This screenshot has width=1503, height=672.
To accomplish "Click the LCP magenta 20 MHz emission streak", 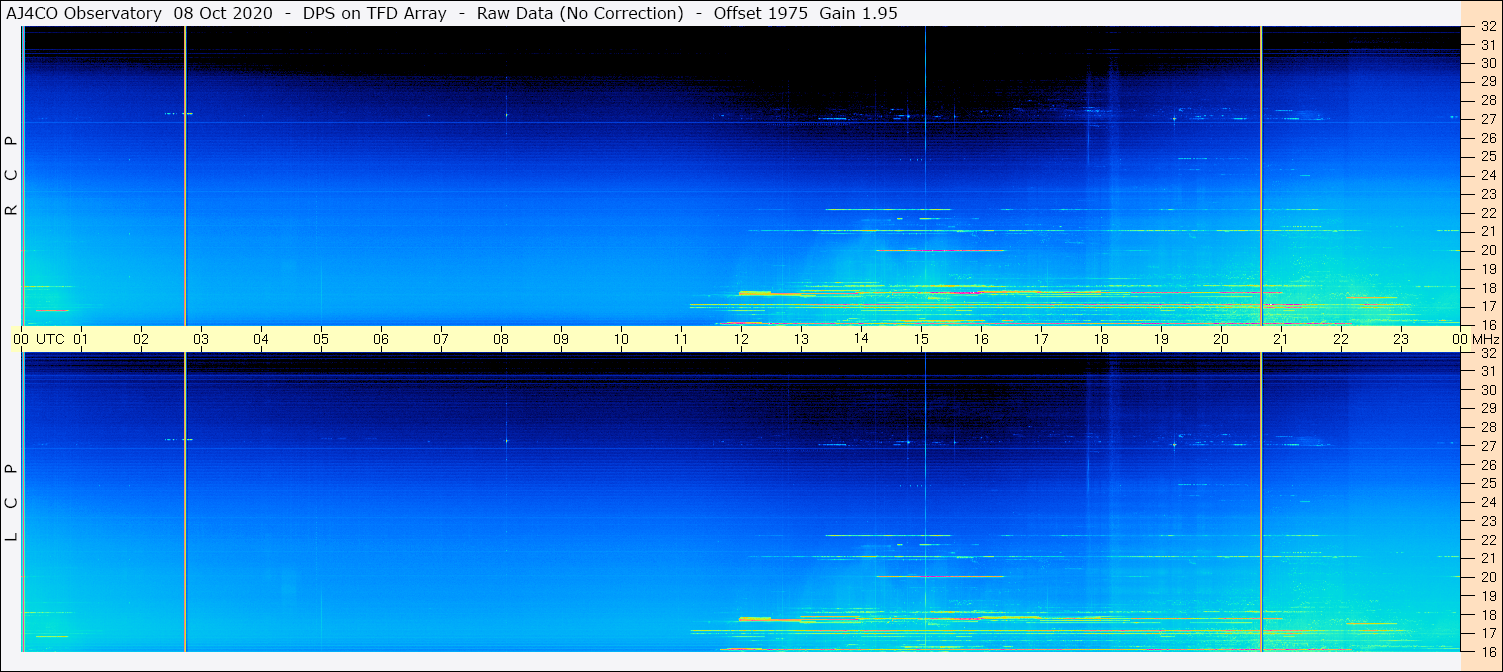I will click(940, 576).
